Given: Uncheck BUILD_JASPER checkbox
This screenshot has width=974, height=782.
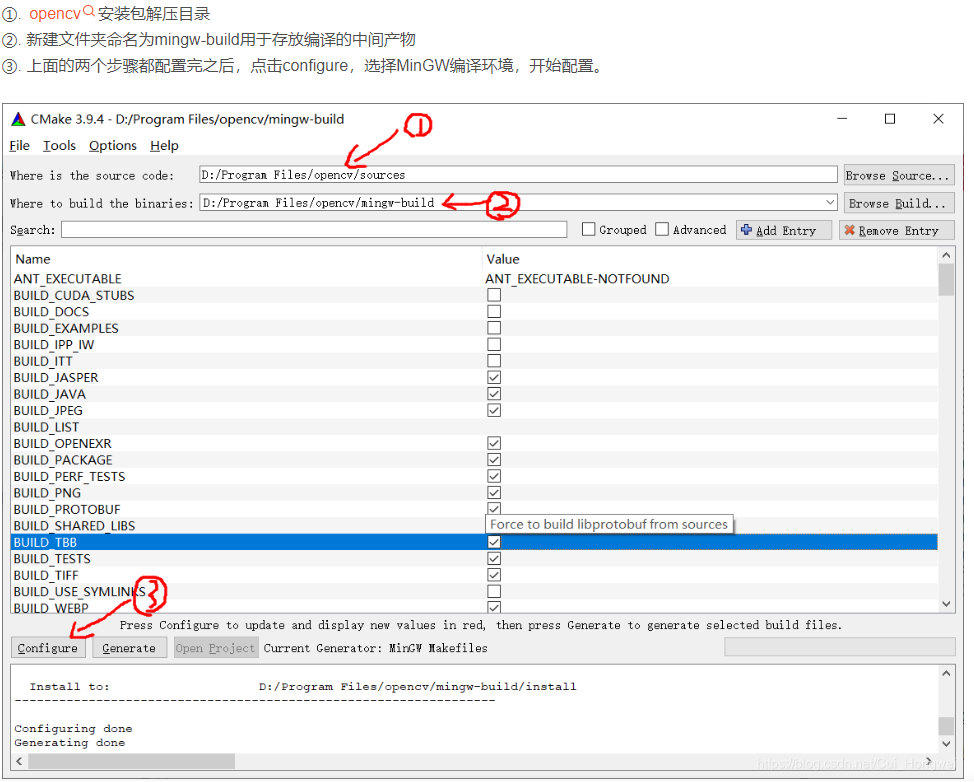Looking at the screenshot, I should pos(494,377).
